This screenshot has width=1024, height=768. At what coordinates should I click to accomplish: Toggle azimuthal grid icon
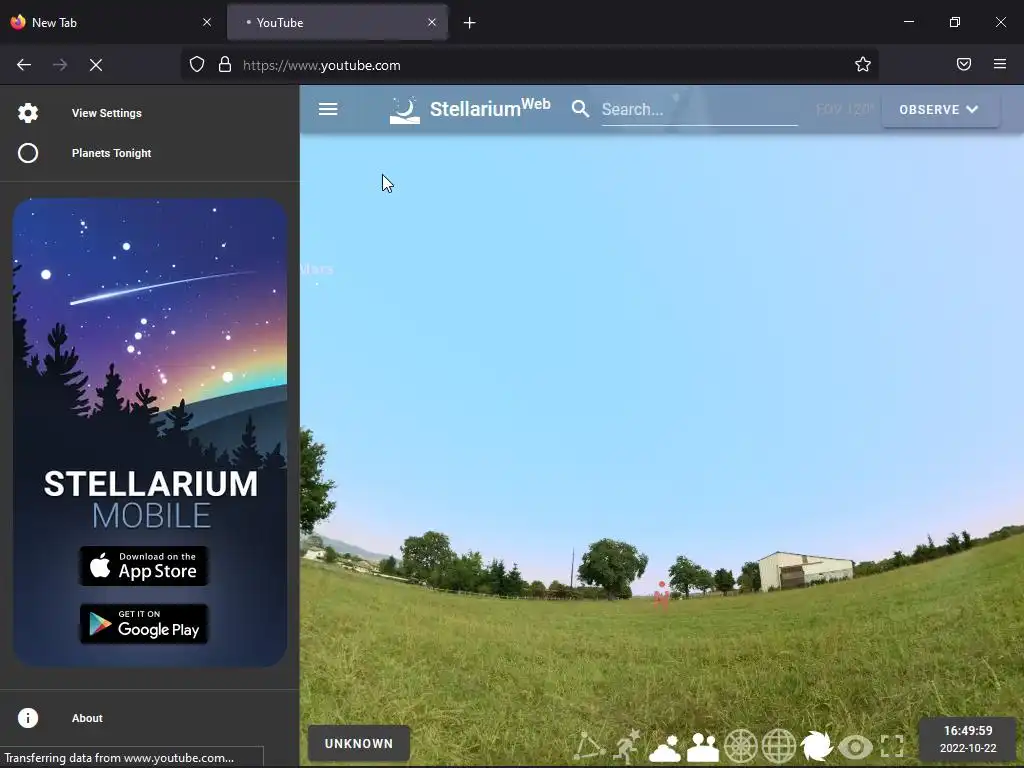click(741, 746)
